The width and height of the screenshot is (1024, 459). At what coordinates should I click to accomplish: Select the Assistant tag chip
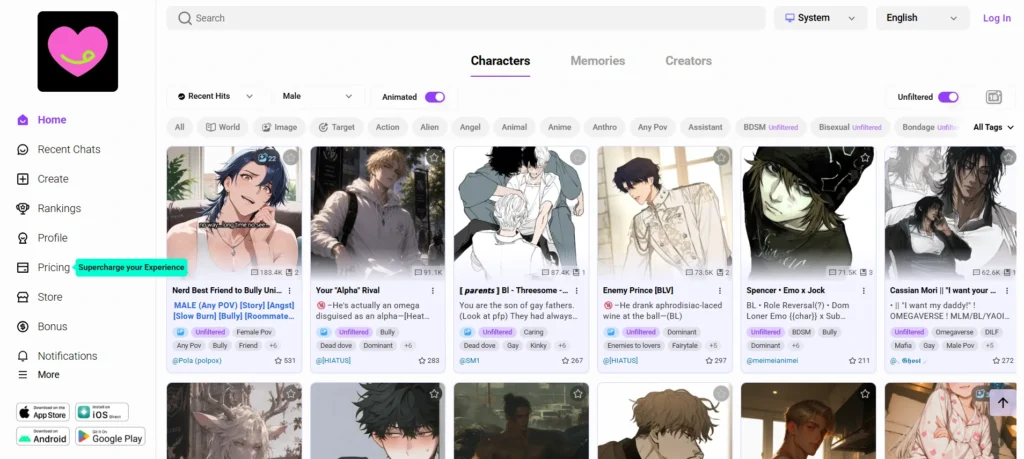[705, 127]
